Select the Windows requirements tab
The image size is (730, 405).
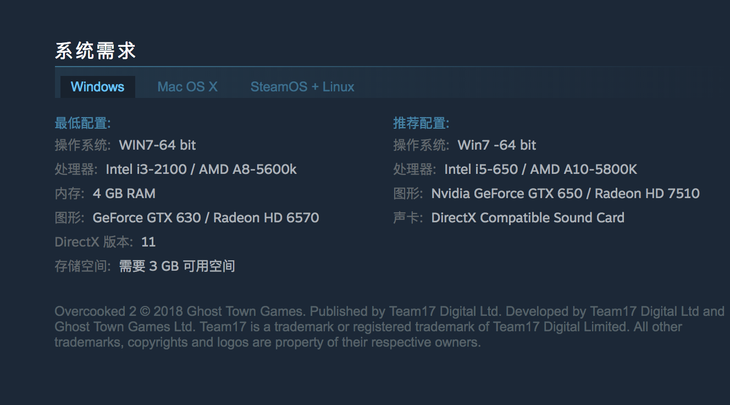click(97, 87)
